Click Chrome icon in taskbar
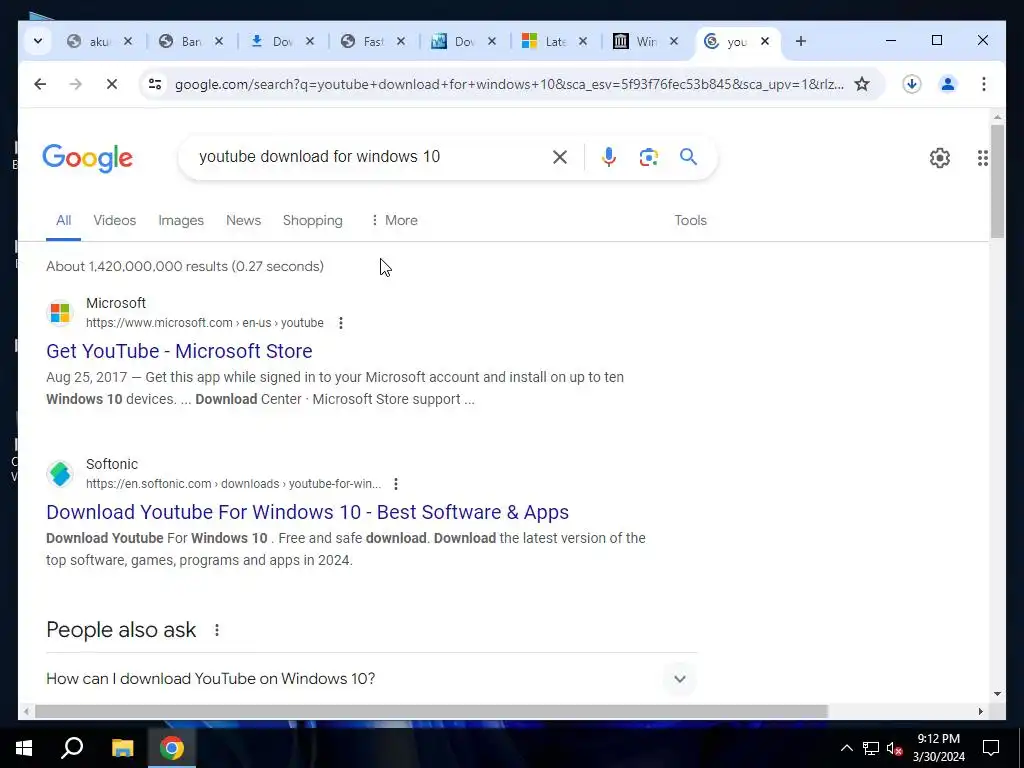 pos(172,748)
